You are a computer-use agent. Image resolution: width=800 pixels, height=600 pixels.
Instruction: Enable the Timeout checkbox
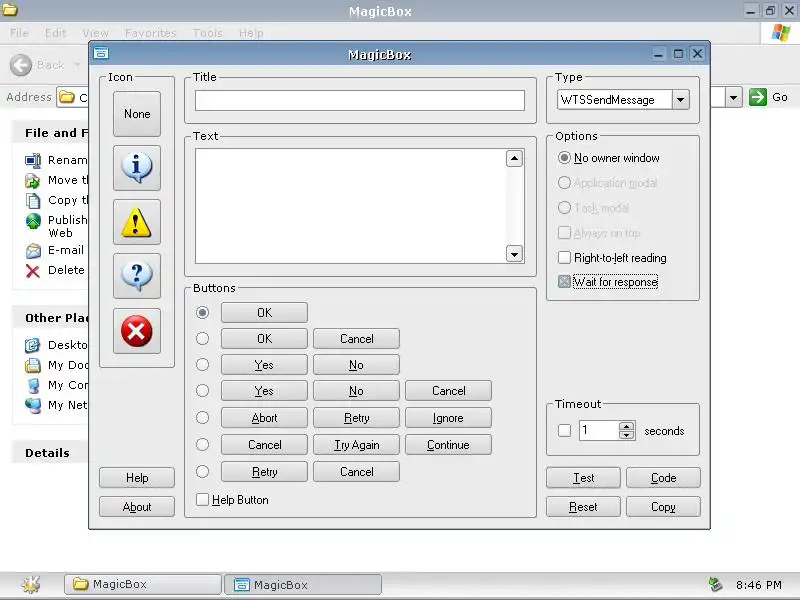click(x=564, y=431)
